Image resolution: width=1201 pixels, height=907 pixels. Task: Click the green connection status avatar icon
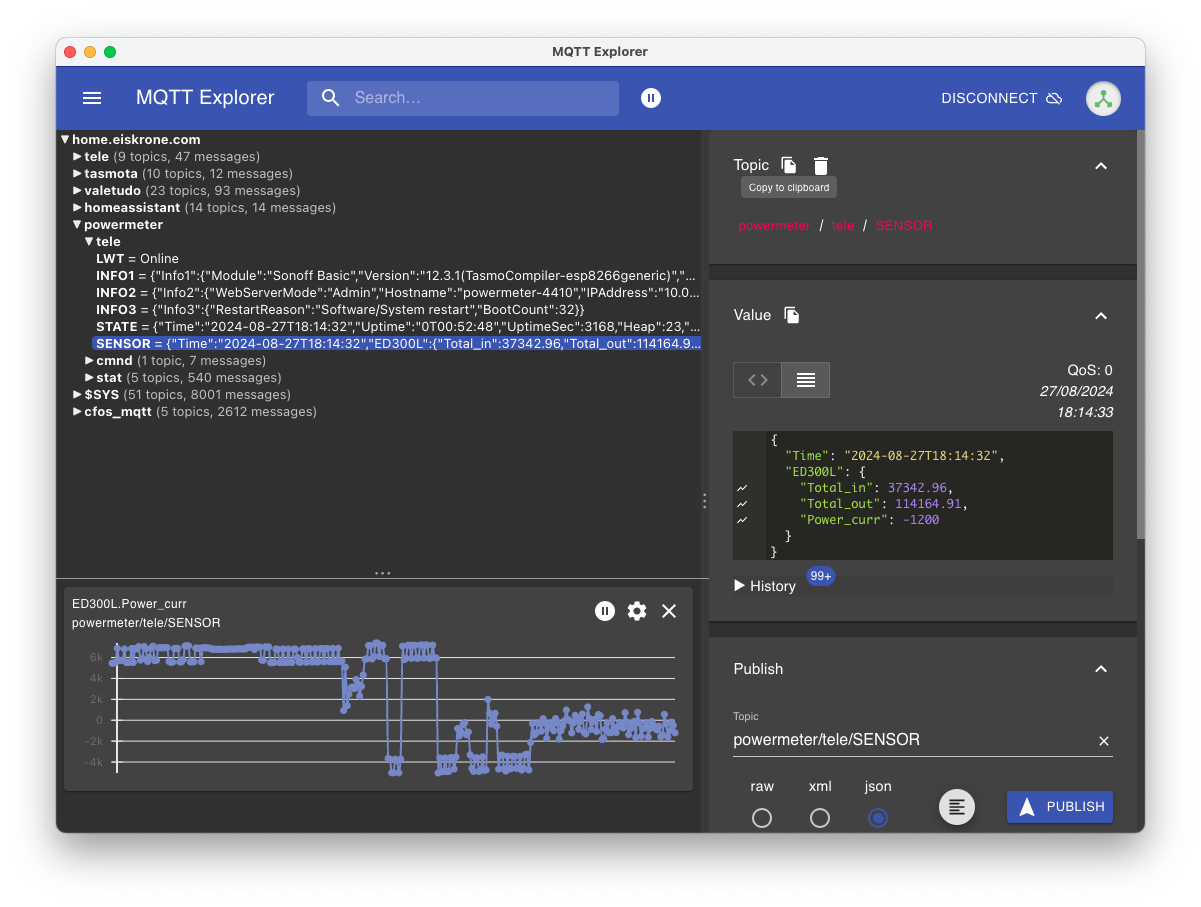click(x=1103, y=98)
